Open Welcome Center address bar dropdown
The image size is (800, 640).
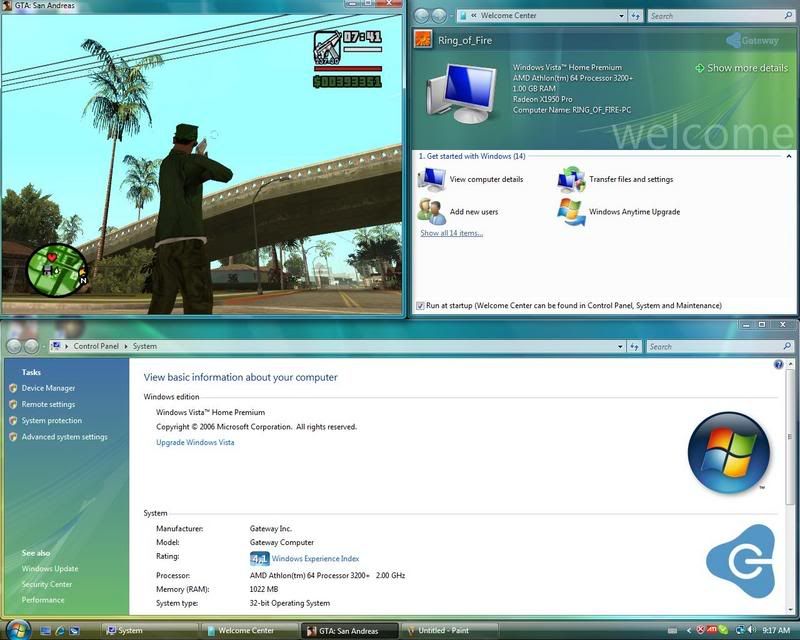pyautogui.click(x=621, y=16)
